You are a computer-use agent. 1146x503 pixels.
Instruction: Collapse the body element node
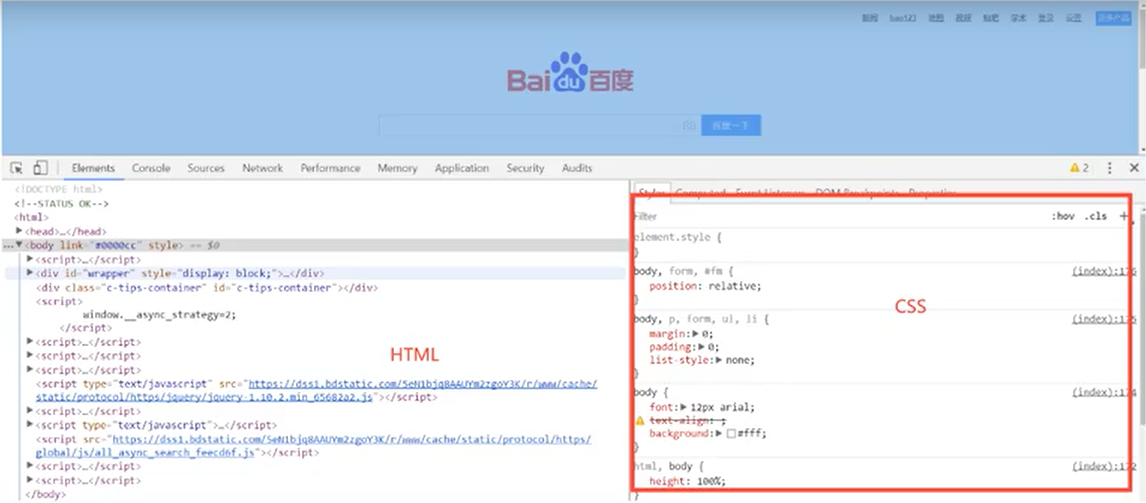coord(19,245)
